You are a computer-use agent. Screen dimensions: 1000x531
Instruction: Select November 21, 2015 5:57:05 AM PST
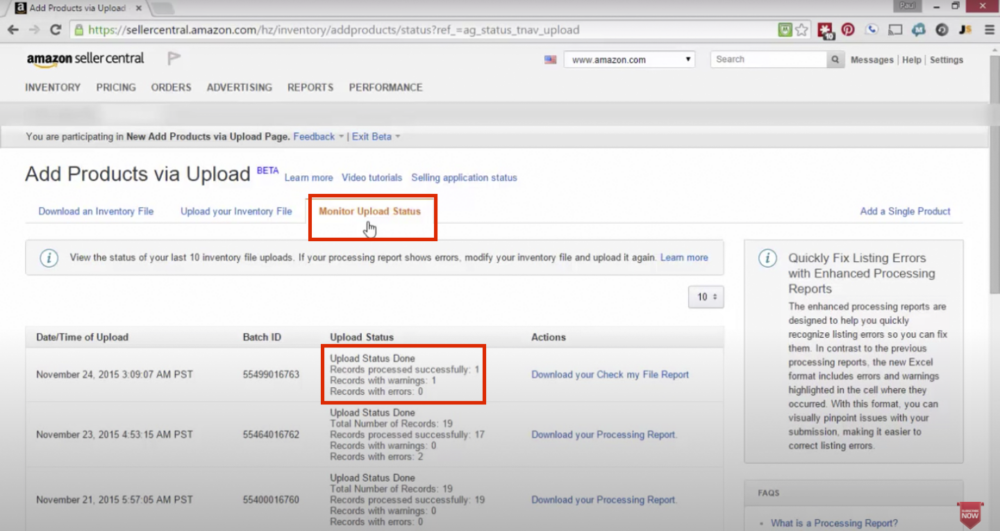114,500
